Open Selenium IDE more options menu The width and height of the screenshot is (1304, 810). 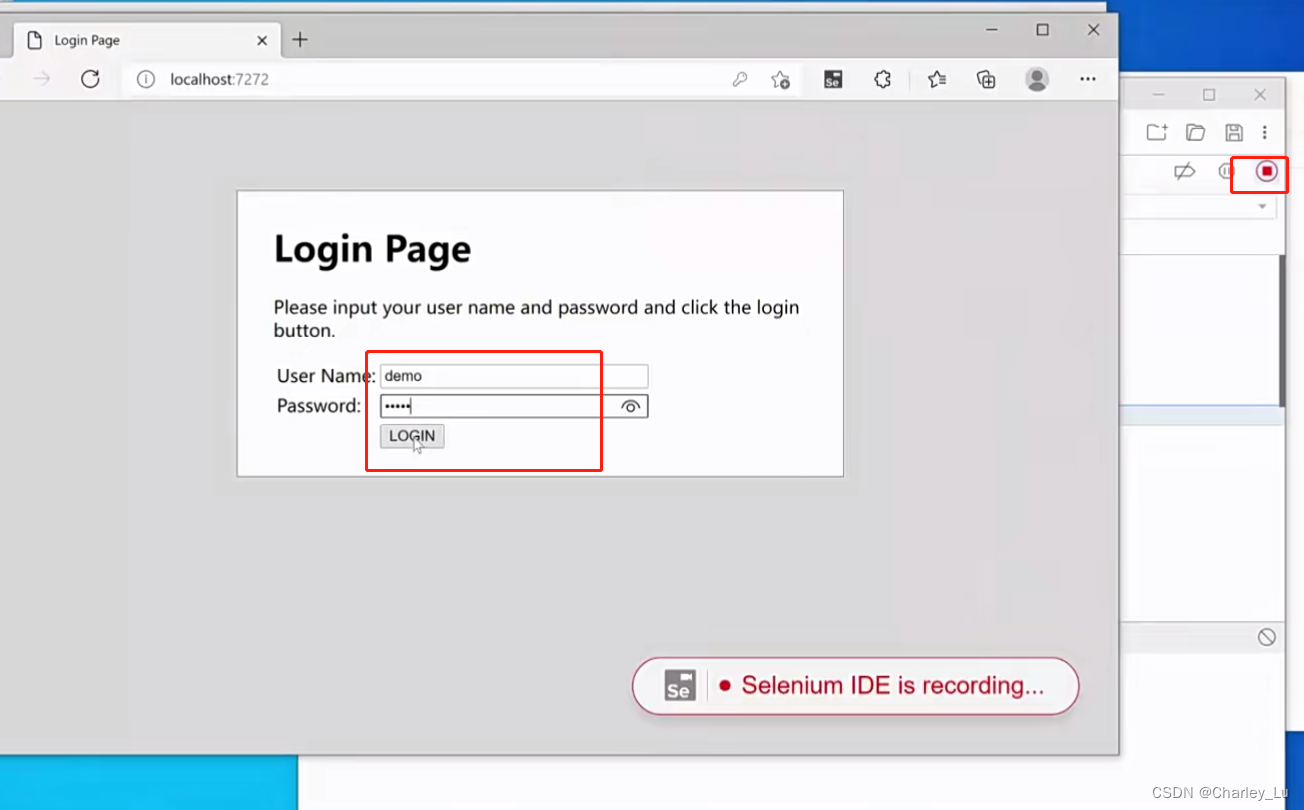[x=1265, y=132]
